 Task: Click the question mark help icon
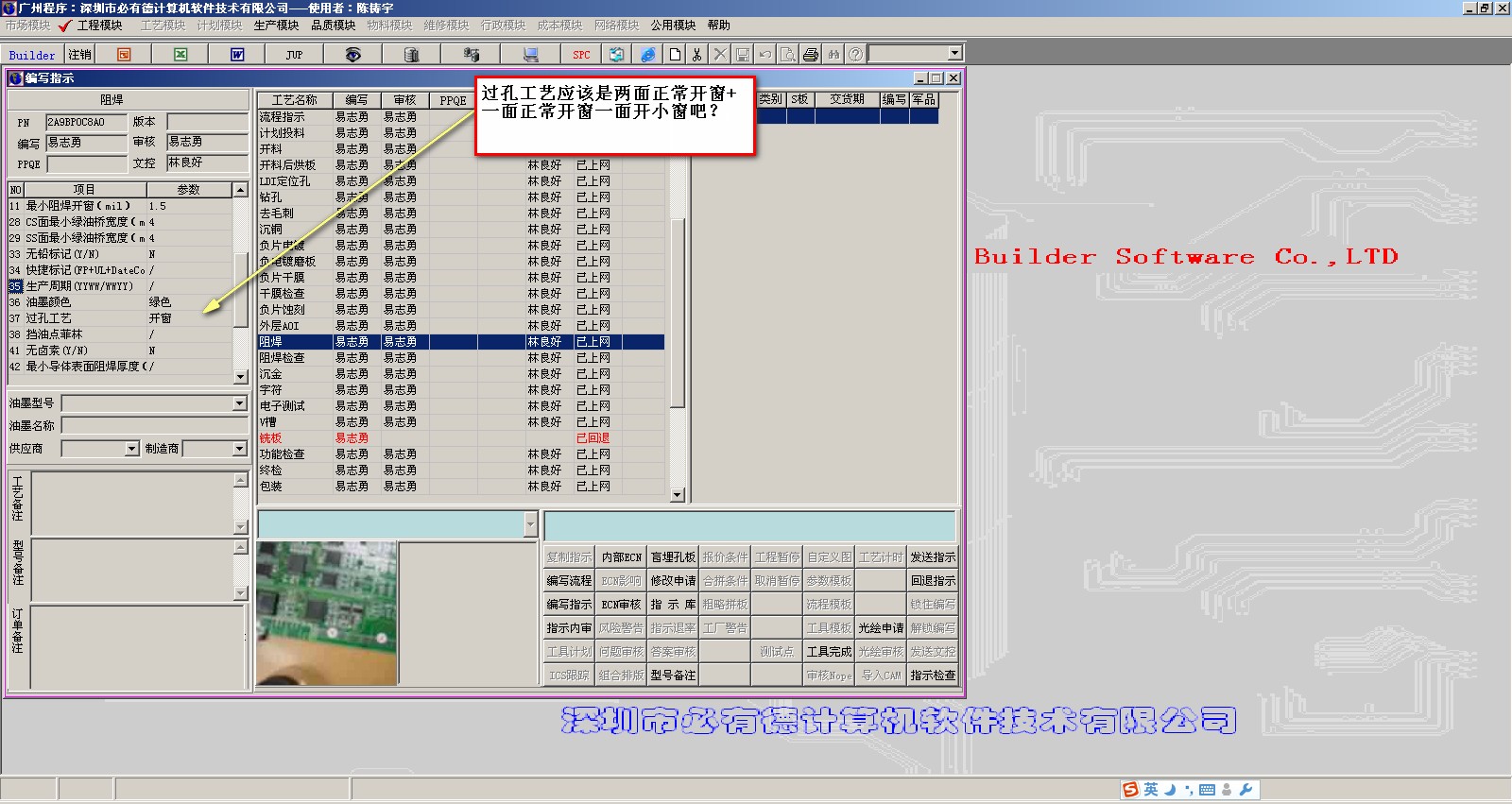tap(855, 55)
